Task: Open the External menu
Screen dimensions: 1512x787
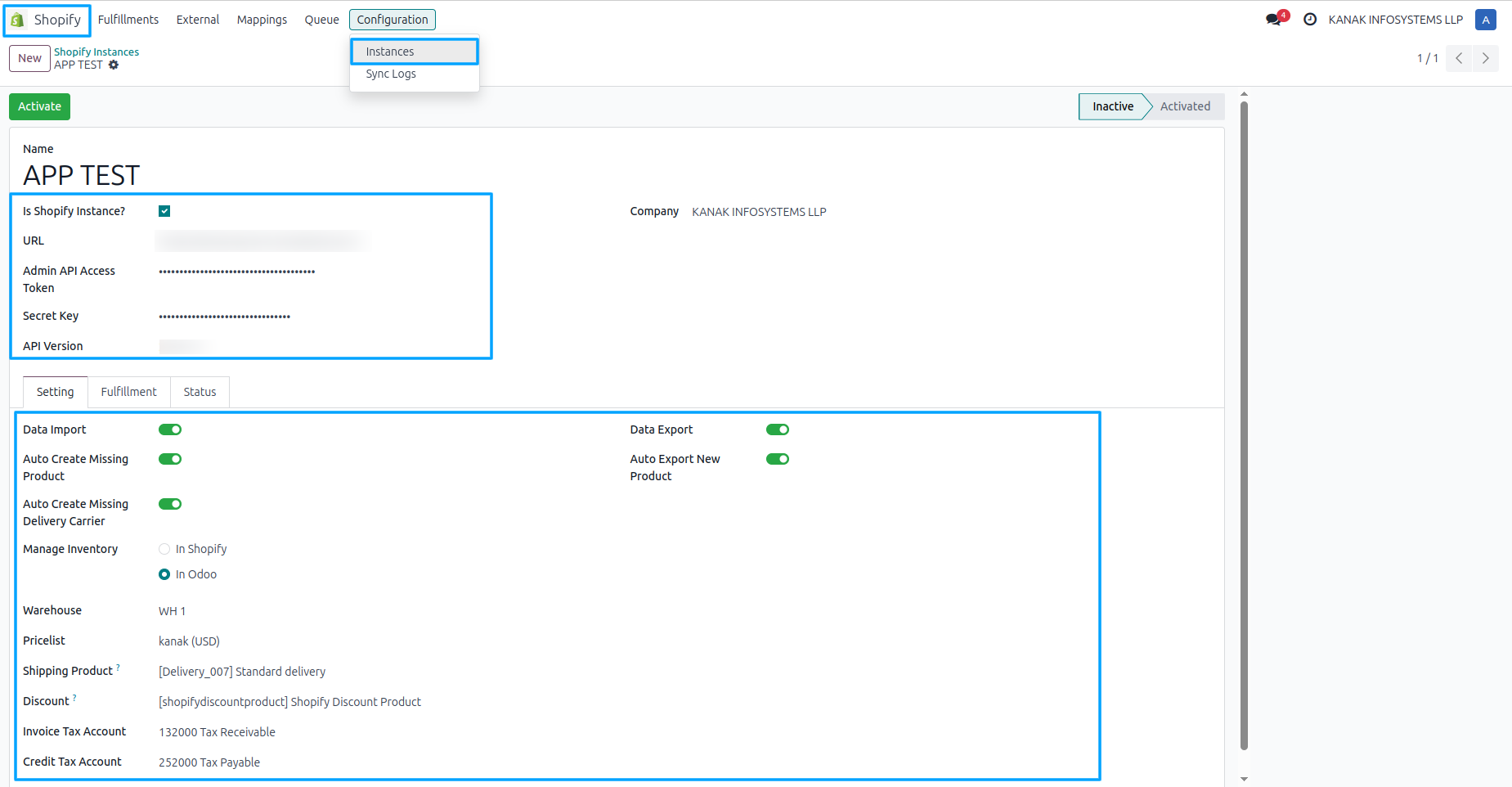Action: 198,20
